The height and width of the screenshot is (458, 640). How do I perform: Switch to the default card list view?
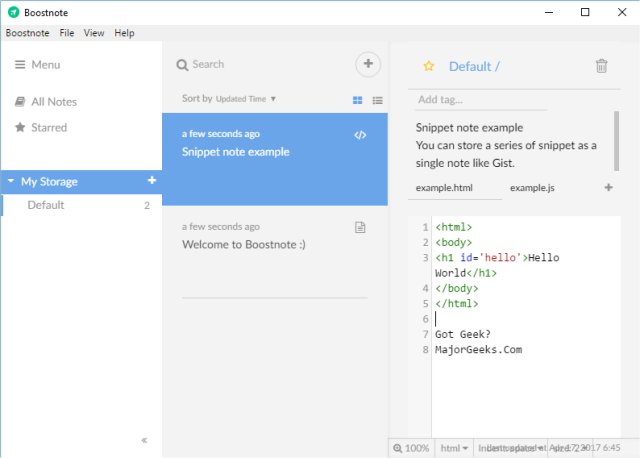coord(358,100)
